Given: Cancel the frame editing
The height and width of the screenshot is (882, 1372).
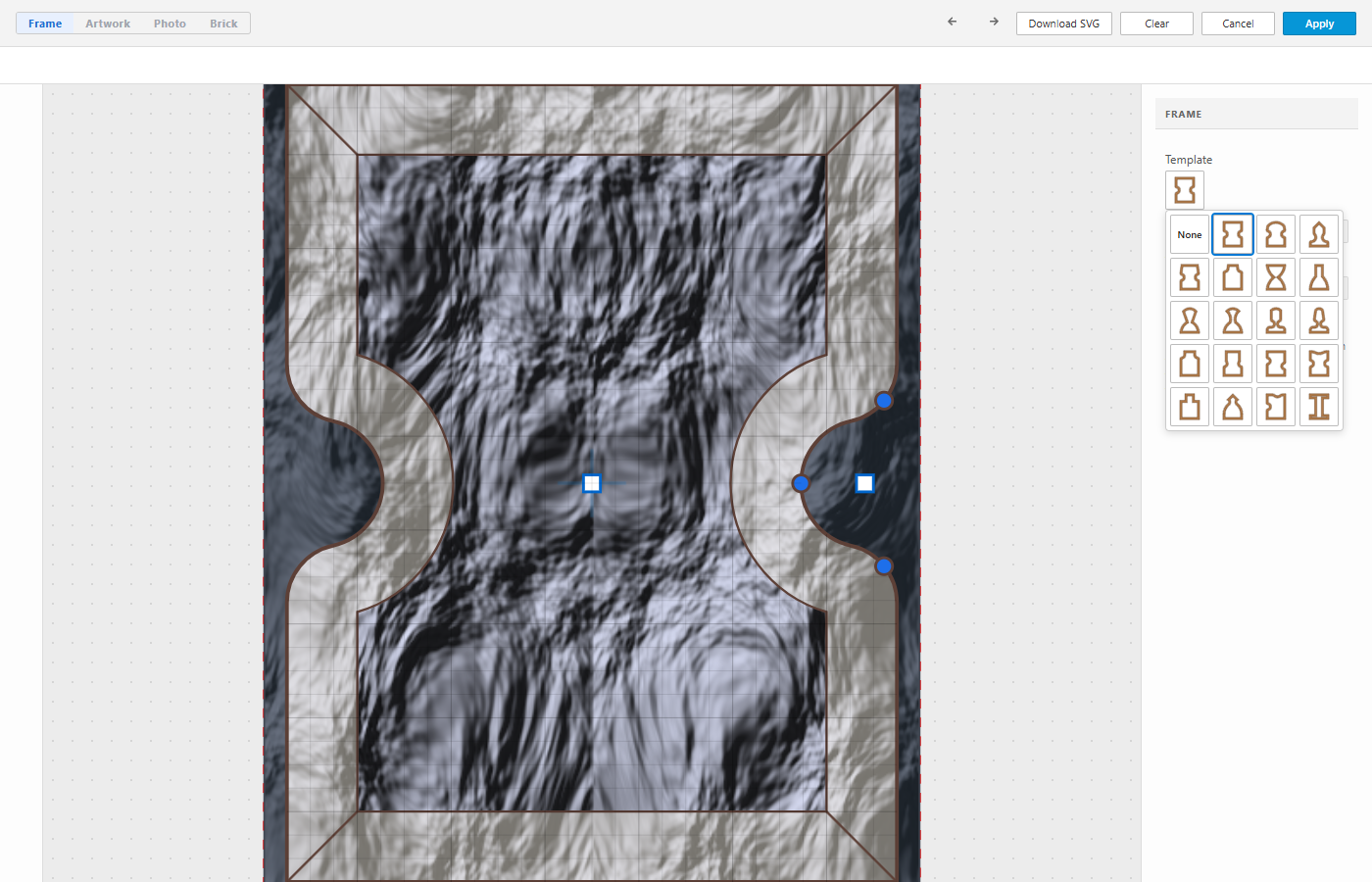Looking at the screenshot, I should point(1238,24).
